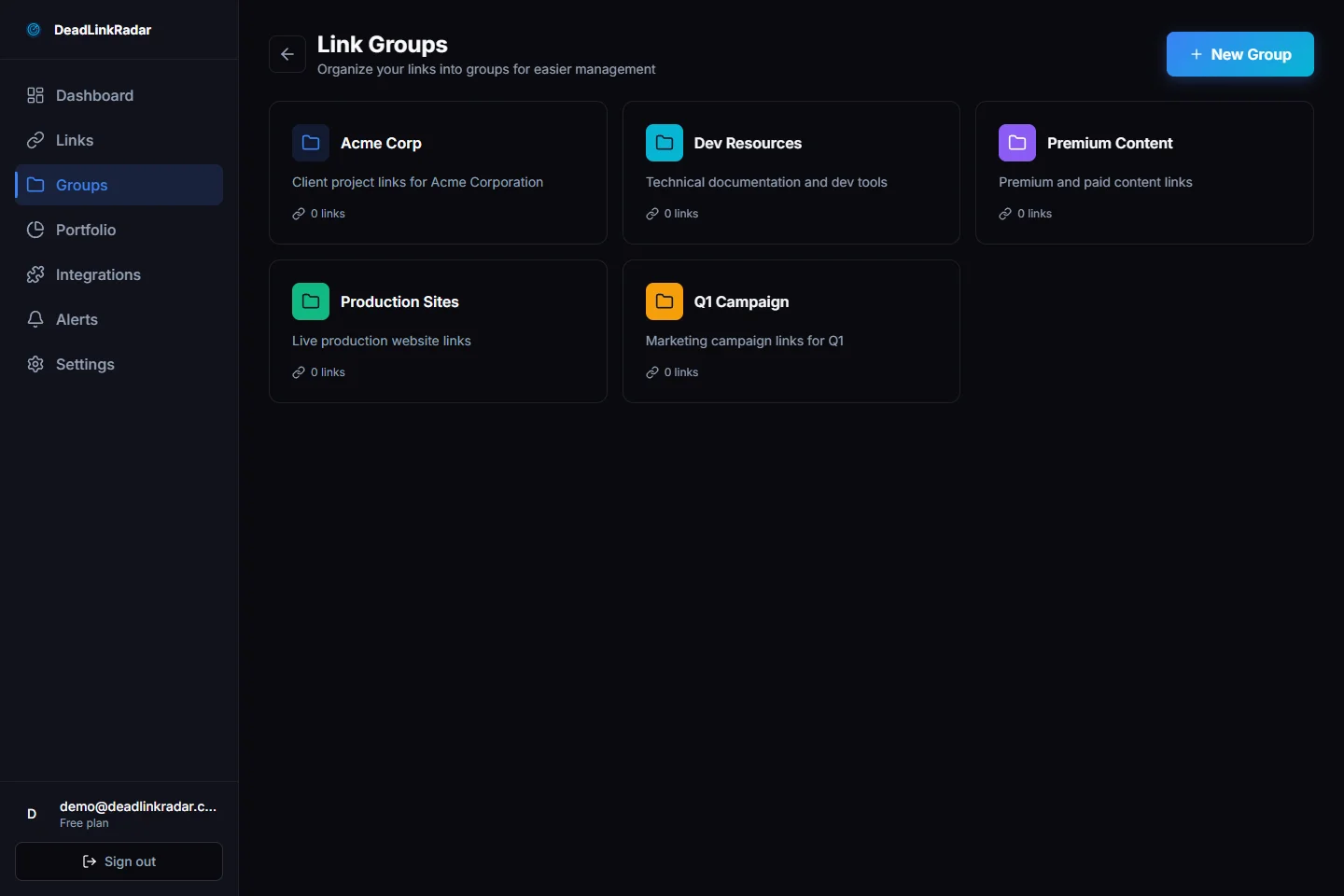1344x896 pixels.
Task: Go to the Links page
Action: click(x=75, y=140)
